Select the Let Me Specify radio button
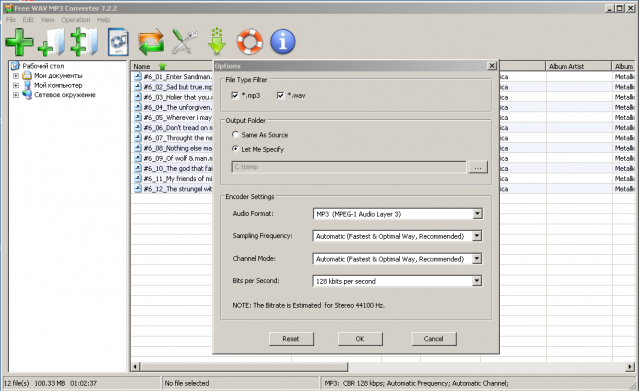Image resolution: width=639 pixels, height=391 pixels. coord(235,149)
